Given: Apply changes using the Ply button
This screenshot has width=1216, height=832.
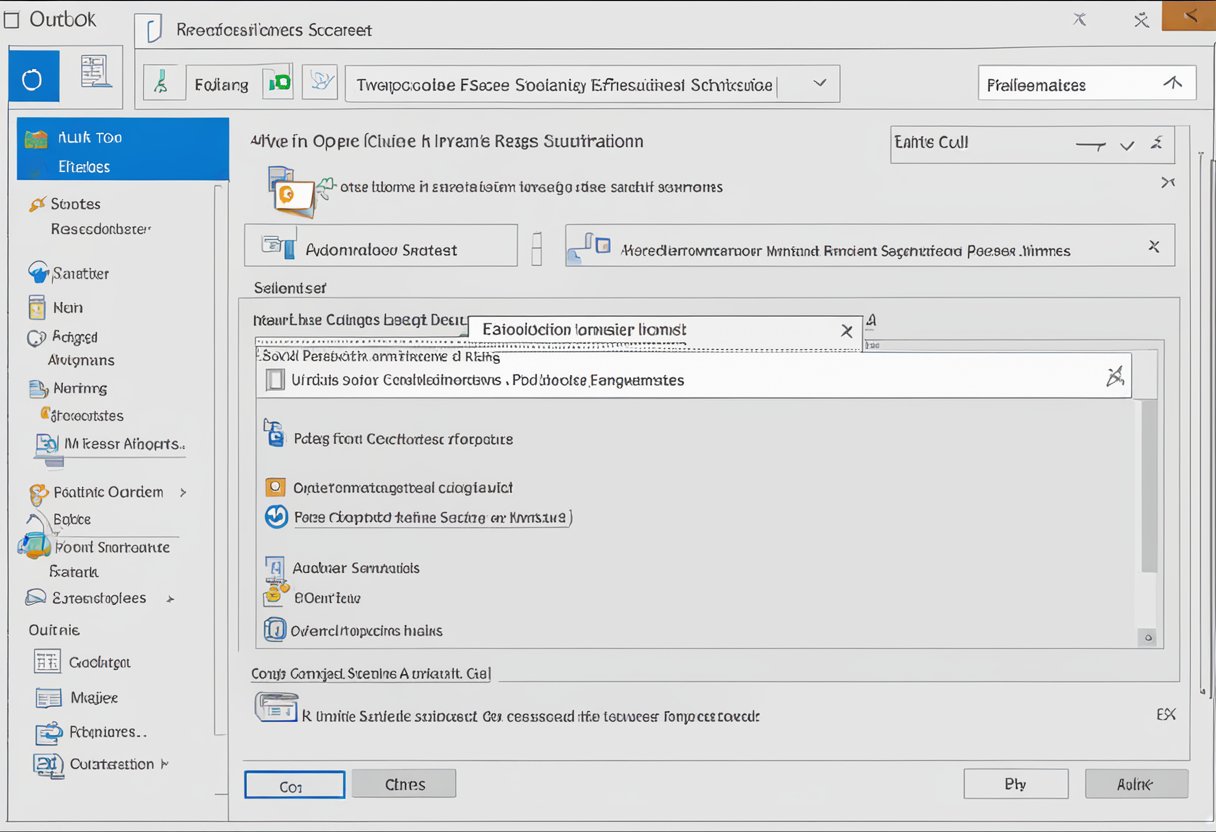Looking at the screenshot, I should (x=1016, y=784).
